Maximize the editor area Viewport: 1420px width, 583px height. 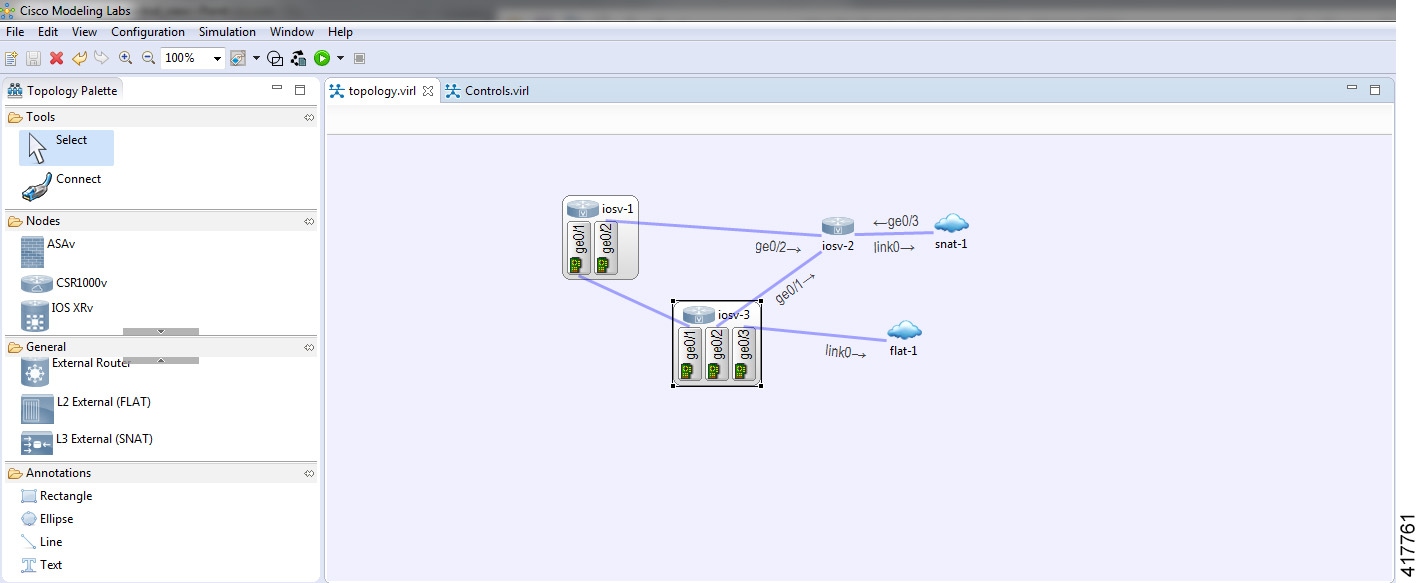pos(1375,90)
